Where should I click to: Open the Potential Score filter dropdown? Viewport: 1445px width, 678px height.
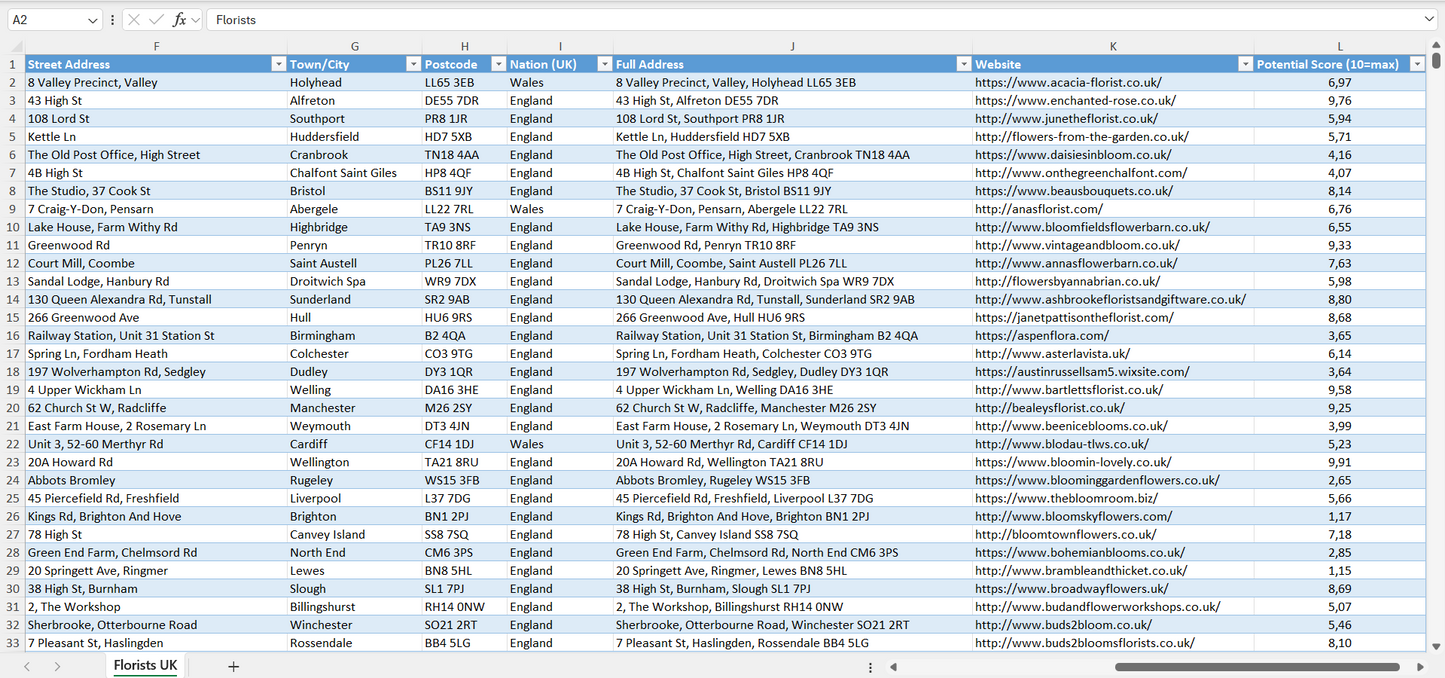point(1417,63)
